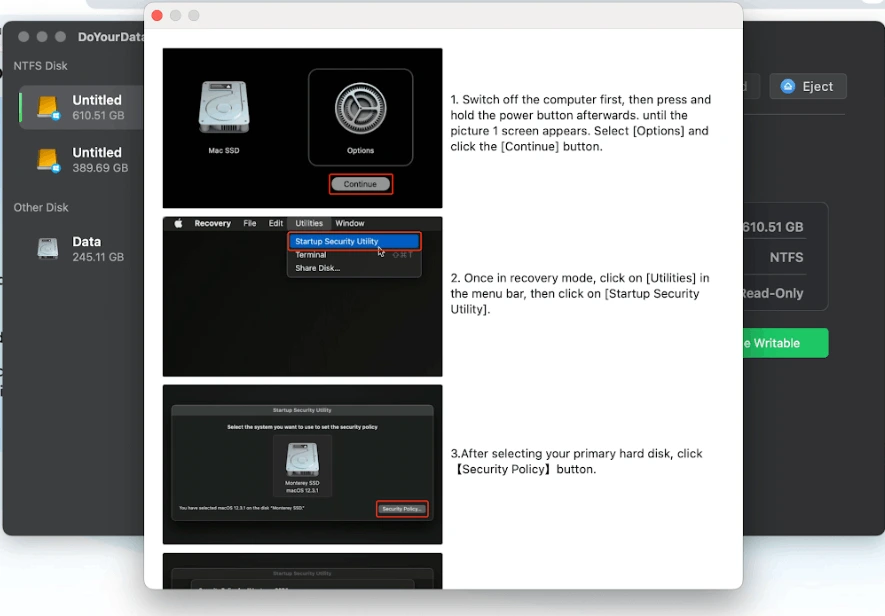
Task: Click the step 2 instruction text
Action: (580, 294)
